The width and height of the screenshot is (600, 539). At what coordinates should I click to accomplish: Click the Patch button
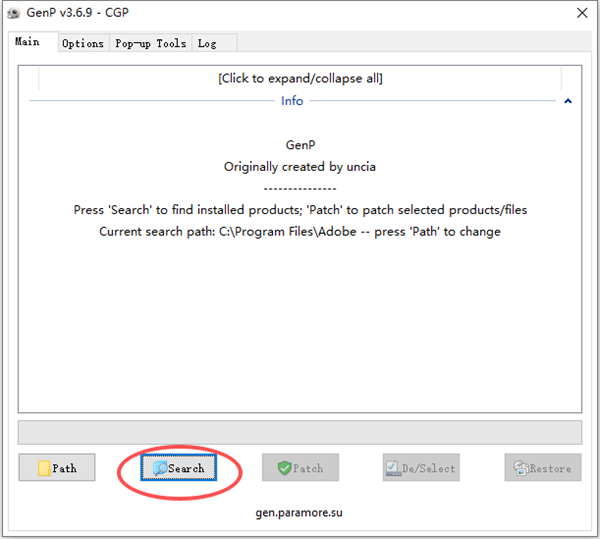[x=300, y=467]
